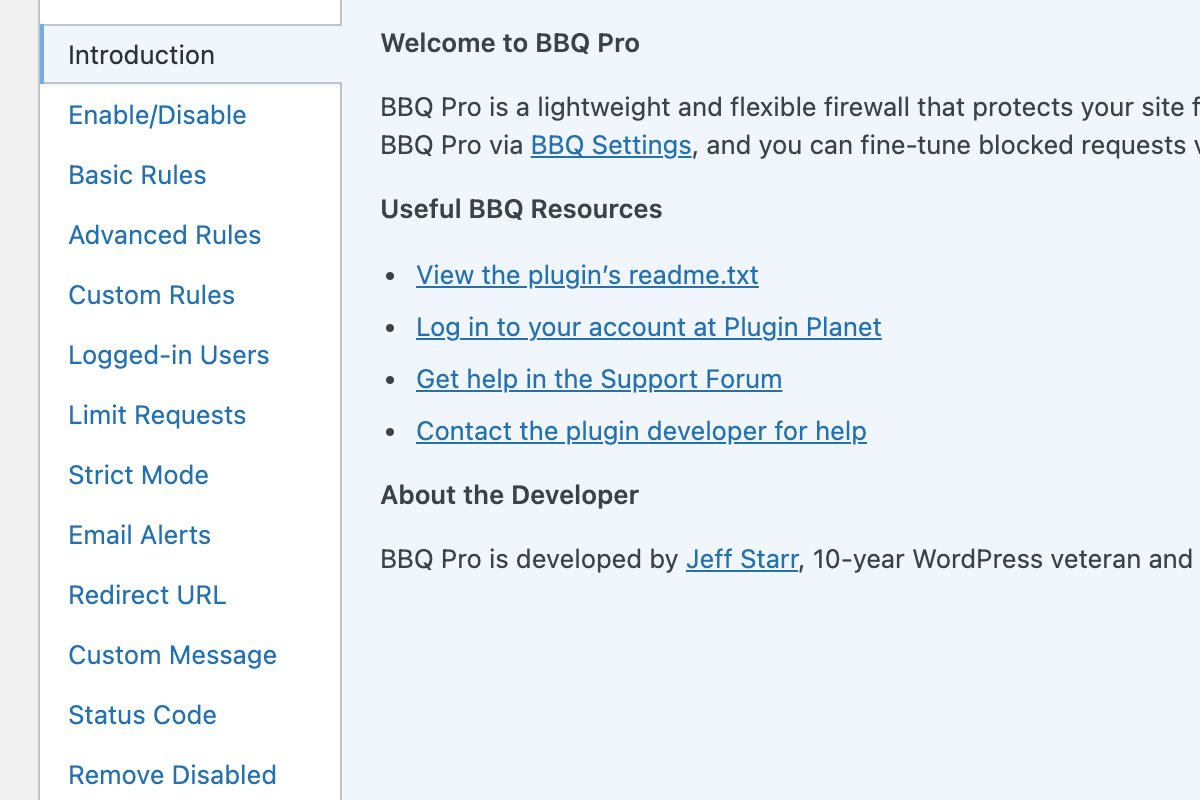The height and width of the screenshot is (800, 1200).
Task: Open the Advanced Rules section
Action: (x=164, y=235)
